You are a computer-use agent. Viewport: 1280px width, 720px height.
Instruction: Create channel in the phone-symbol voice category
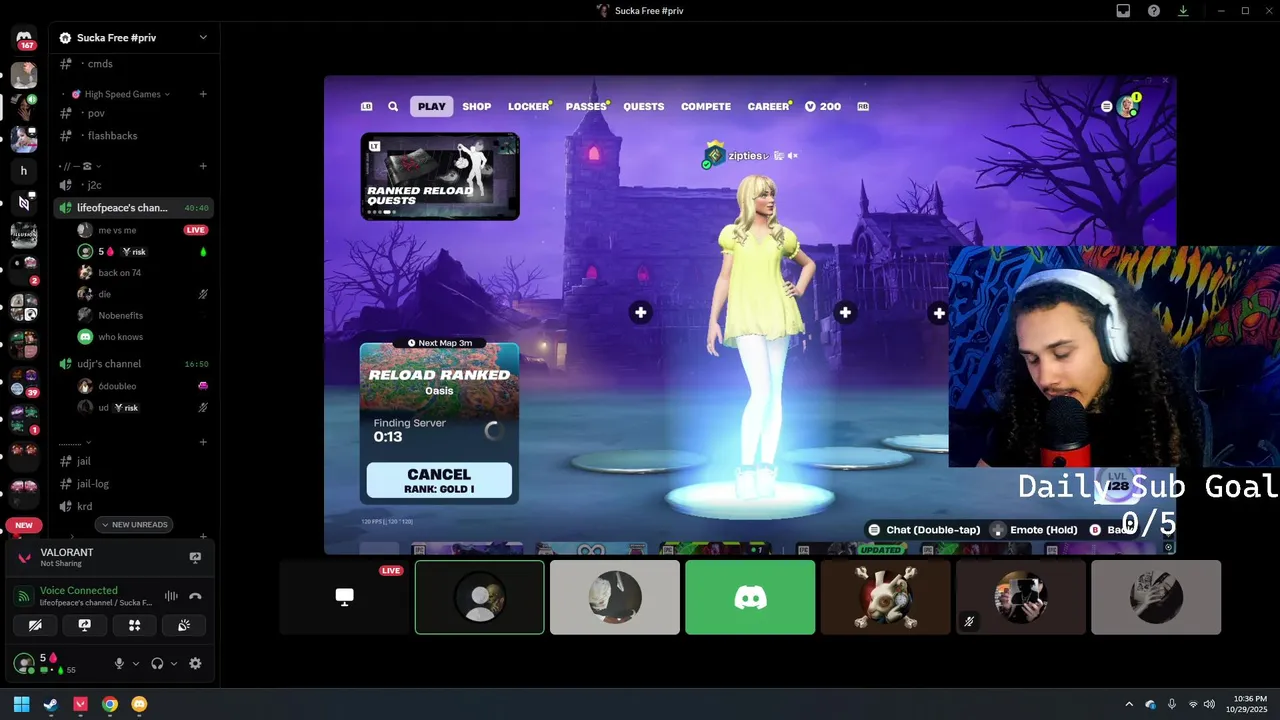point(203,166)
